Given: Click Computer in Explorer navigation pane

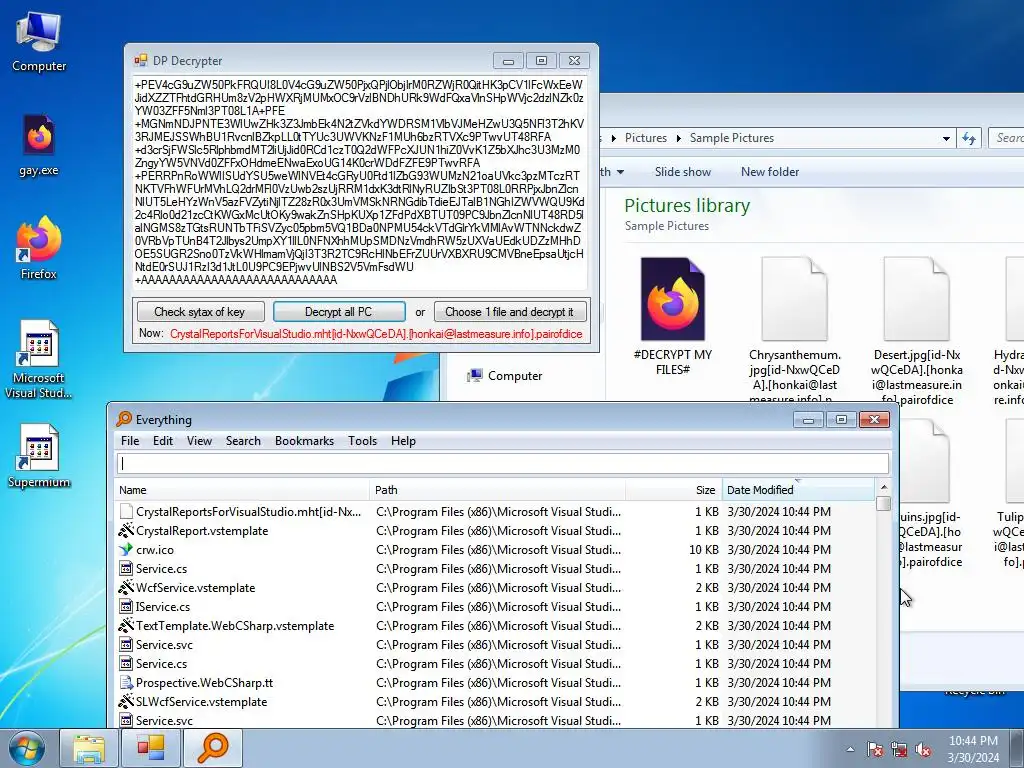Looking at the screenshot, I should coord(504,376).
